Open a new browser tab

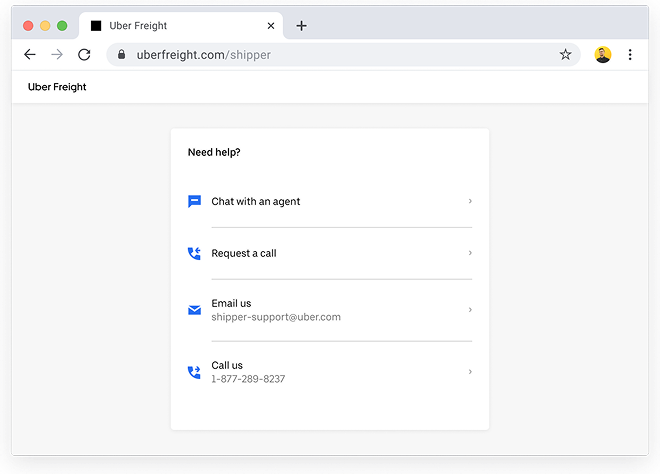301,25
